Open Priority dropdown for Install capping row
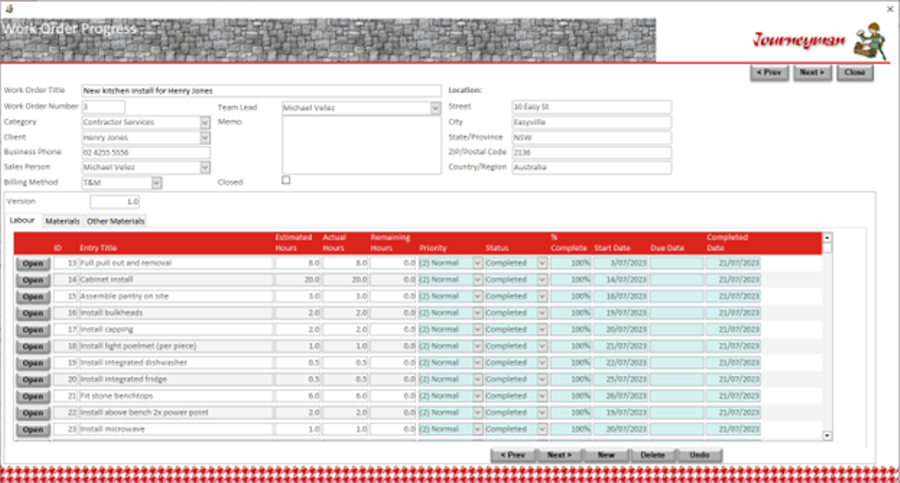Viewport: 900px width, 483px height. [x=478, y=330]
